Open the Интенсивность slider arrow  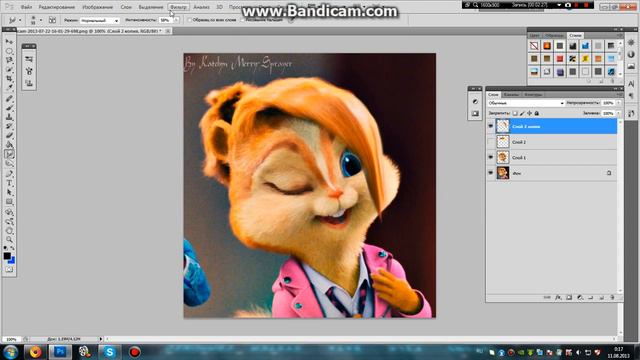[176, 20]
